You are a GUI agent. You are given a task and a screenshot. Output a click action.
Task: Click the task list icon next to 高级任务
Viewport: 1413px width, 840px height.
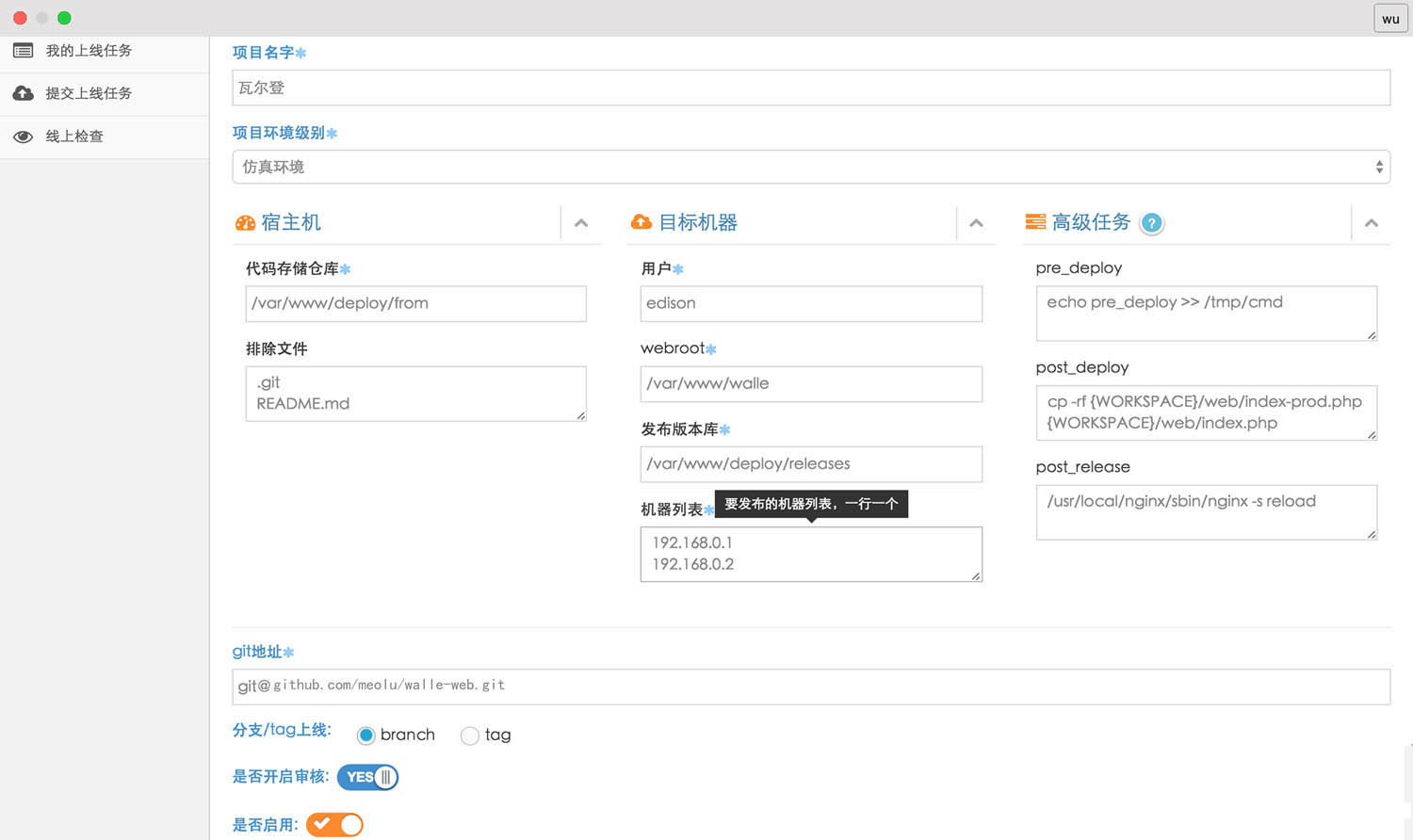[x=1035, y=222]
